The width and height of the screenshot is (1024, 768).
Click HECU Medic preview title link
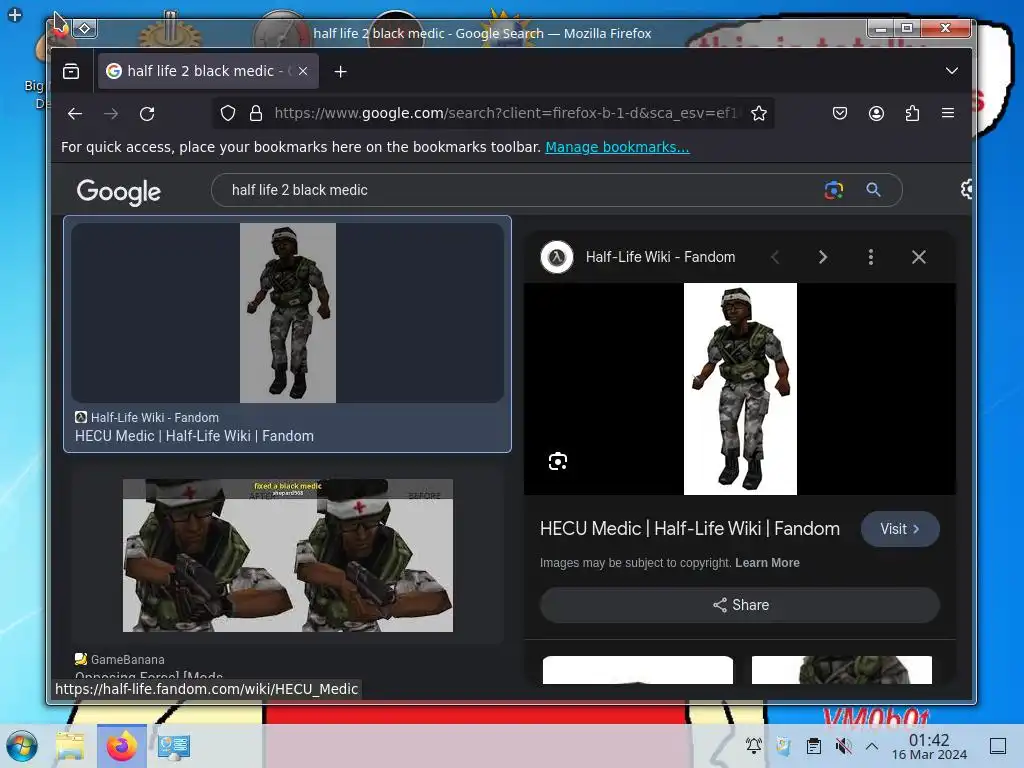pos(690,528)
